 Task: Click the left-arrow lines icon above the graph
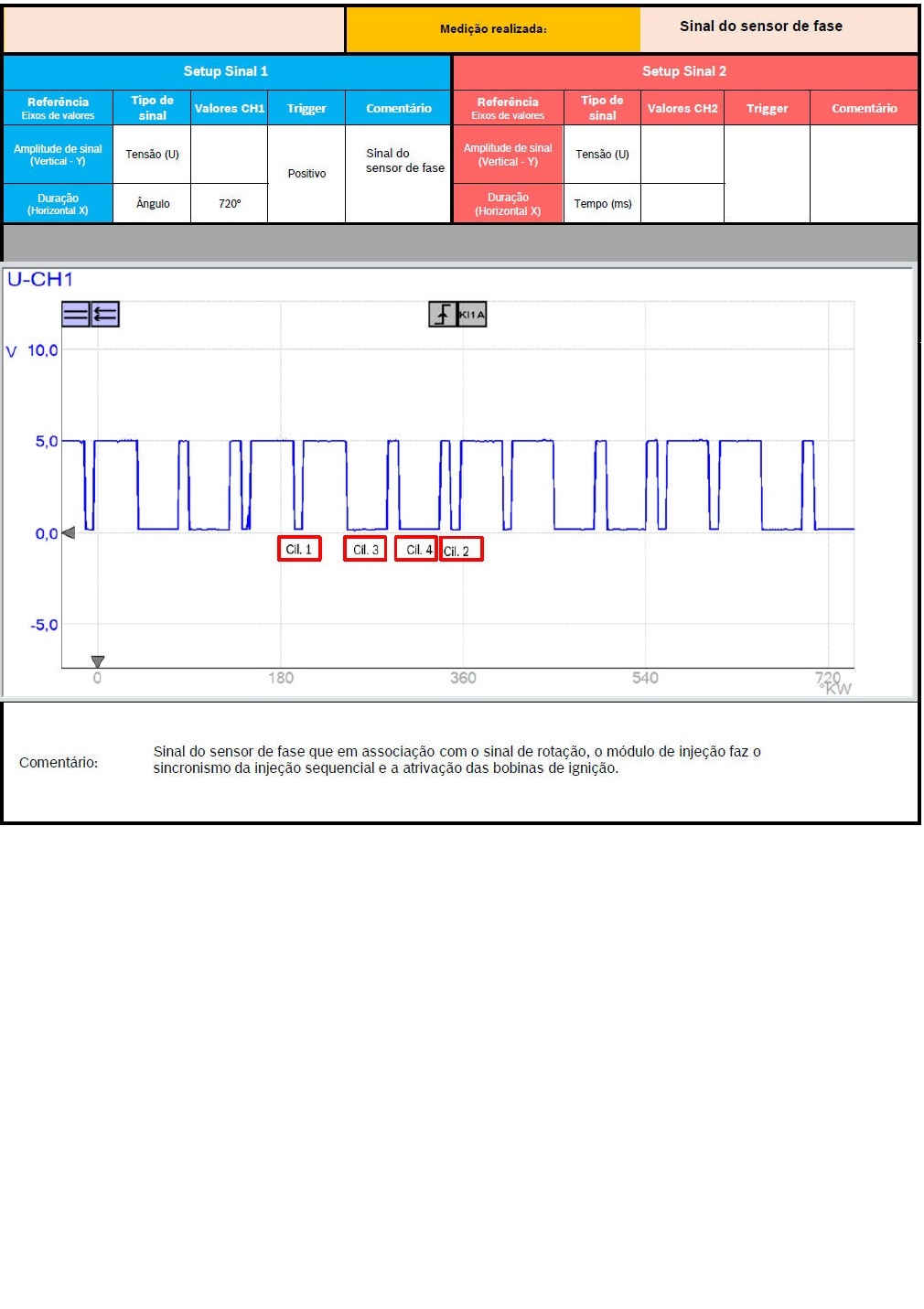(105, 315)
